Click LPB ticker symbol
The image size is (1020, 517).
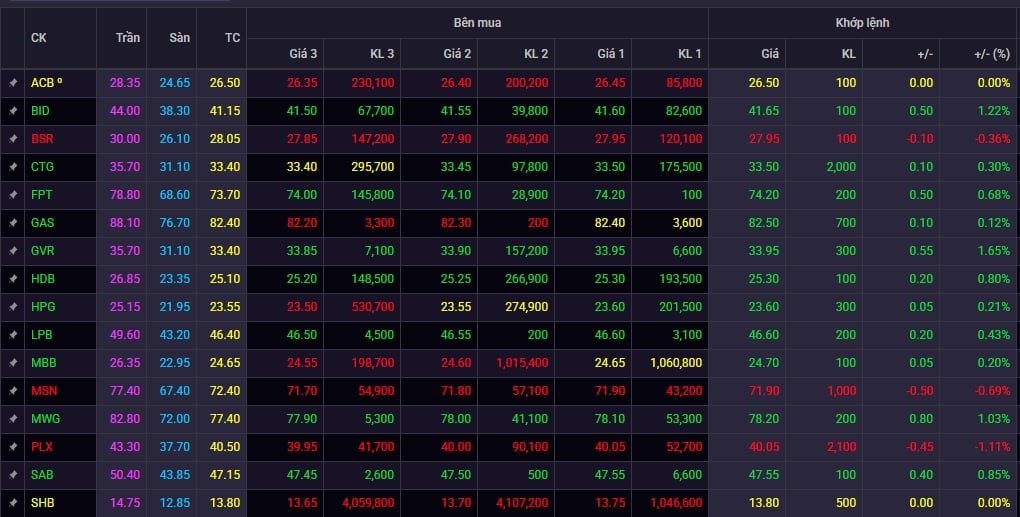coord(42,334)
